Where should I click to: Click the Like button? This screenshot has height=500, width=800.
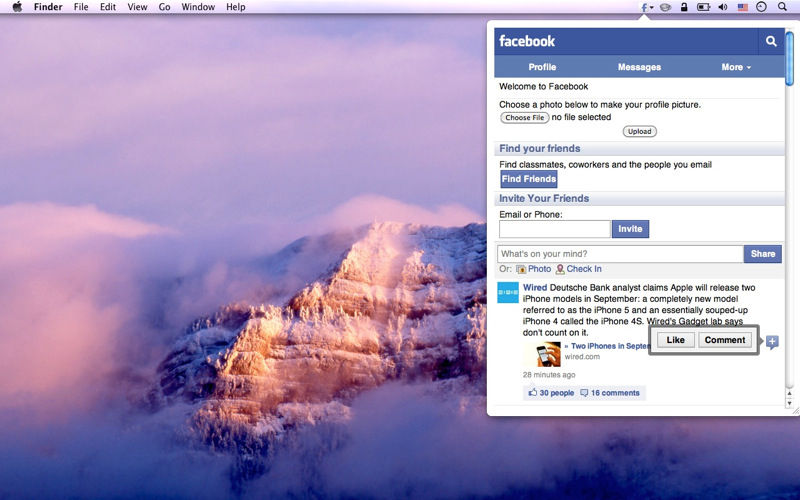pos(675,340)
